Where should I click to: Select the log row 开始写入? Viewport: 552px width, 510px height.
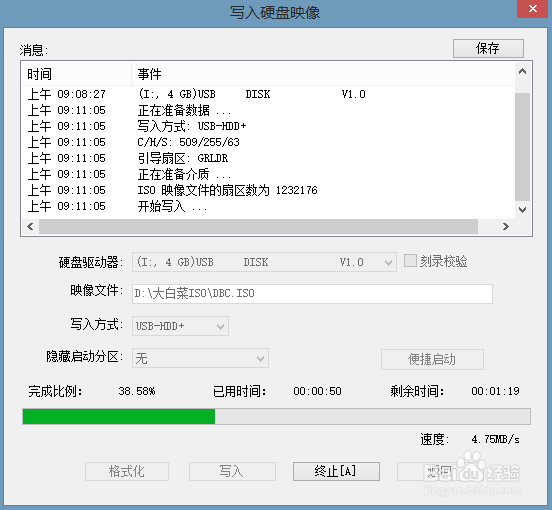(x=268, y=206)
